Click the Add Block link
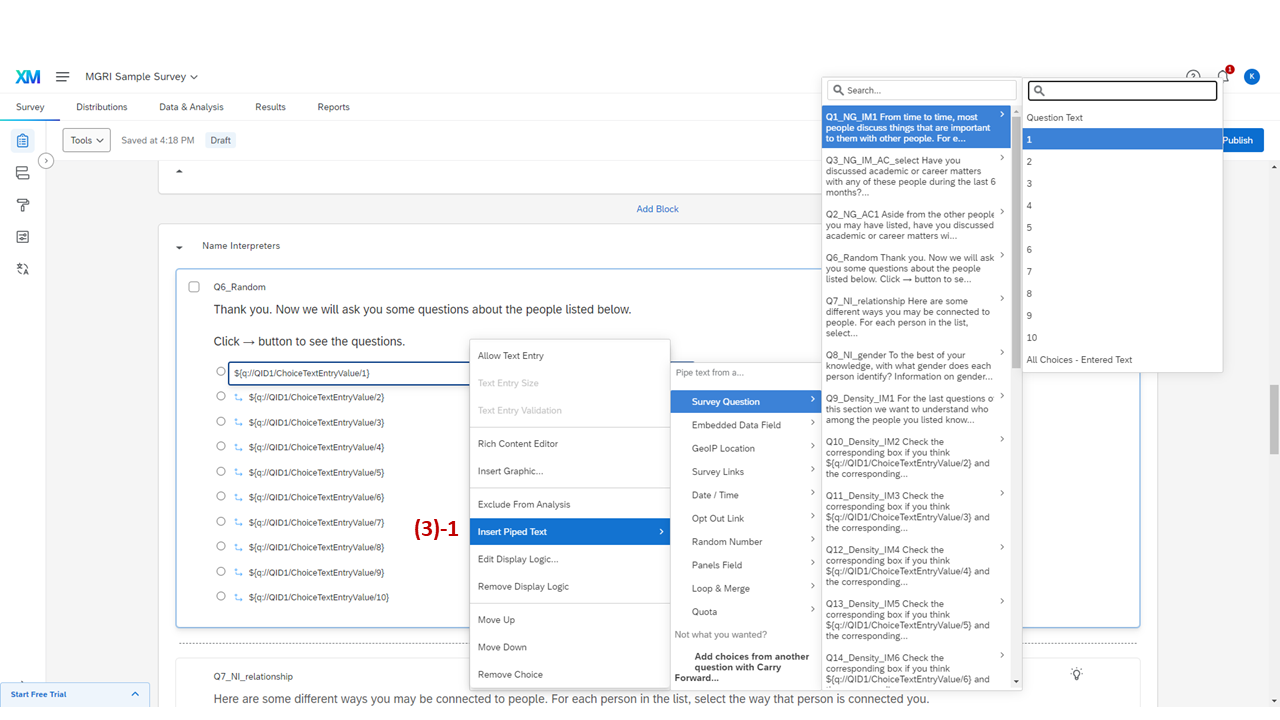Image resolution: width=1280 pixels, height=720 pixels. pyautogui.click(x=657, y=208)
